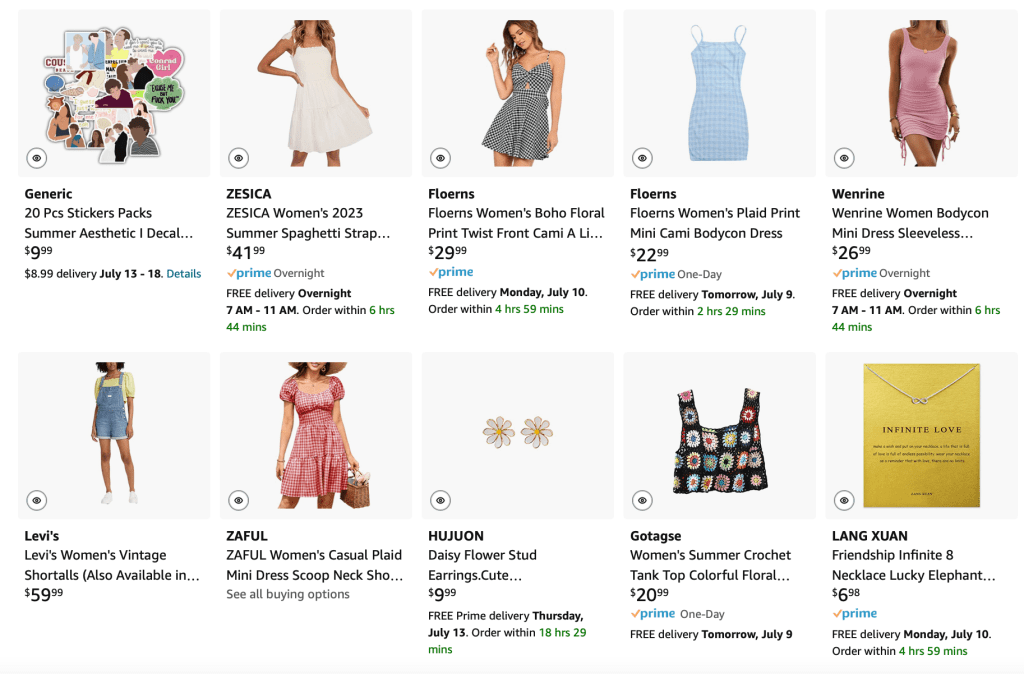
Task: Click eye icon on daisy stud earrings
Action: (440, 500)
